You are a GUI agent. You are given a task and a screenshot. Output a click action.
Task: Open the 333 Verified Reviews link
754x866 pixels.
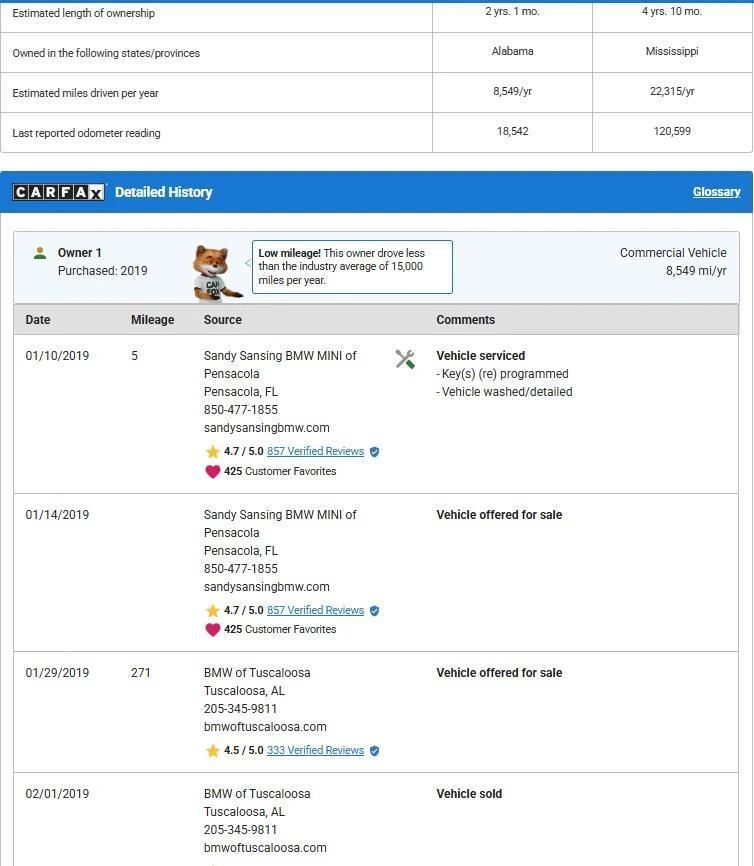pyautogui.click(x=315, y=751)
